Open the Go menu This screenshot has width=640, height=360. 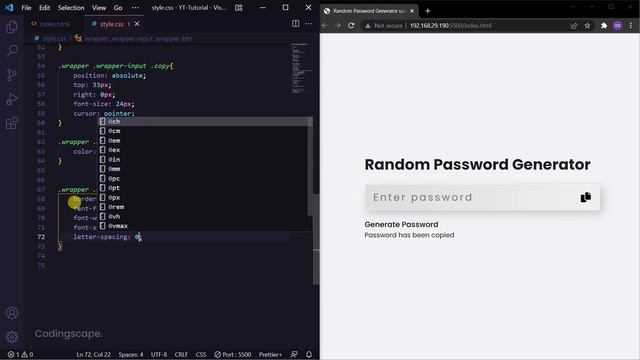coord(118,7)
